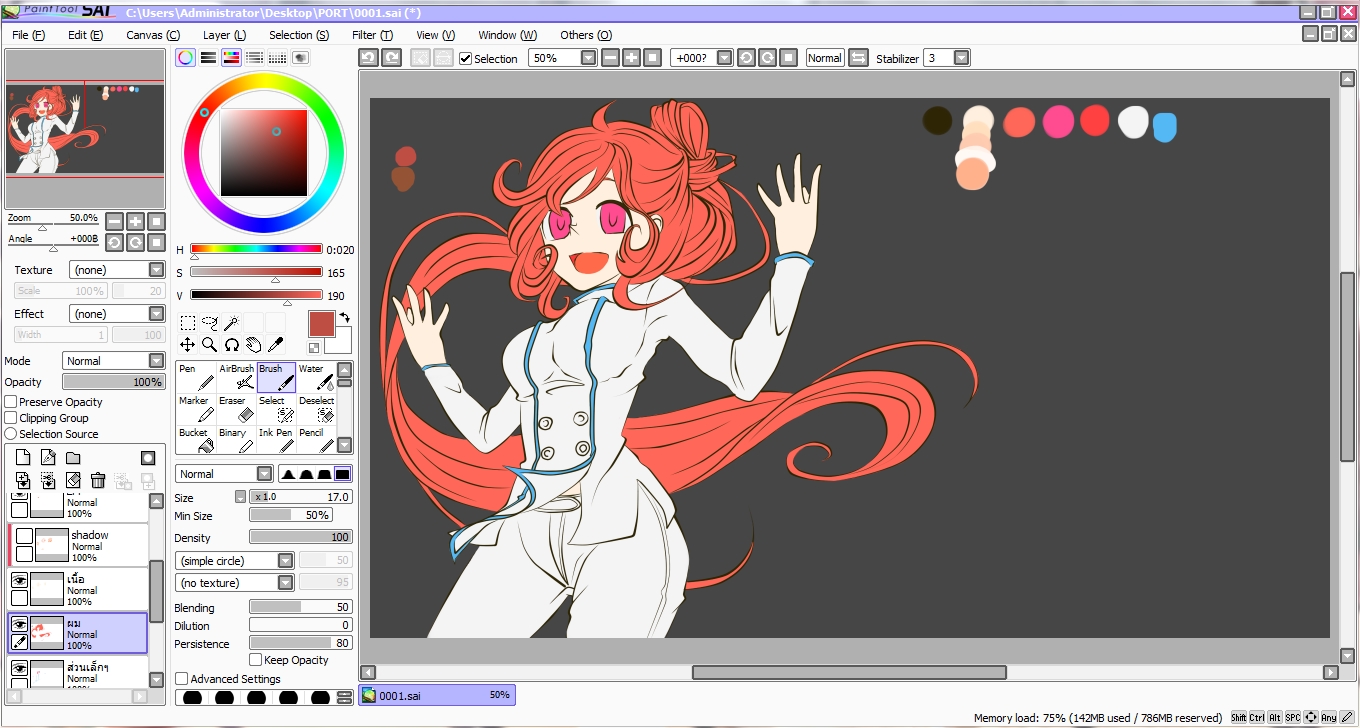Viewport: 1360px width, 728px height.
Task: Select the shadow layer
Action: (78, 545)
